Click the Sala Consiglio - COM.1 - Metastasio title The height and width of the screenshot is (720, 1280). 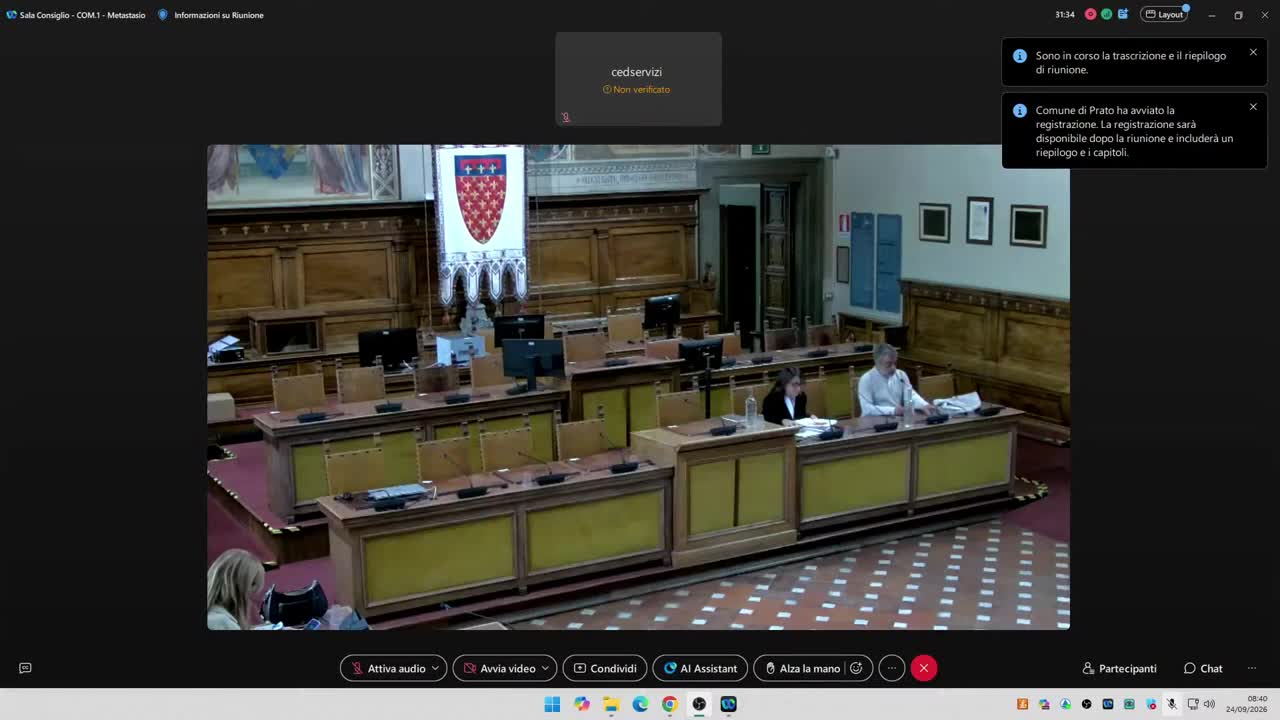click(x=82, y=15)
